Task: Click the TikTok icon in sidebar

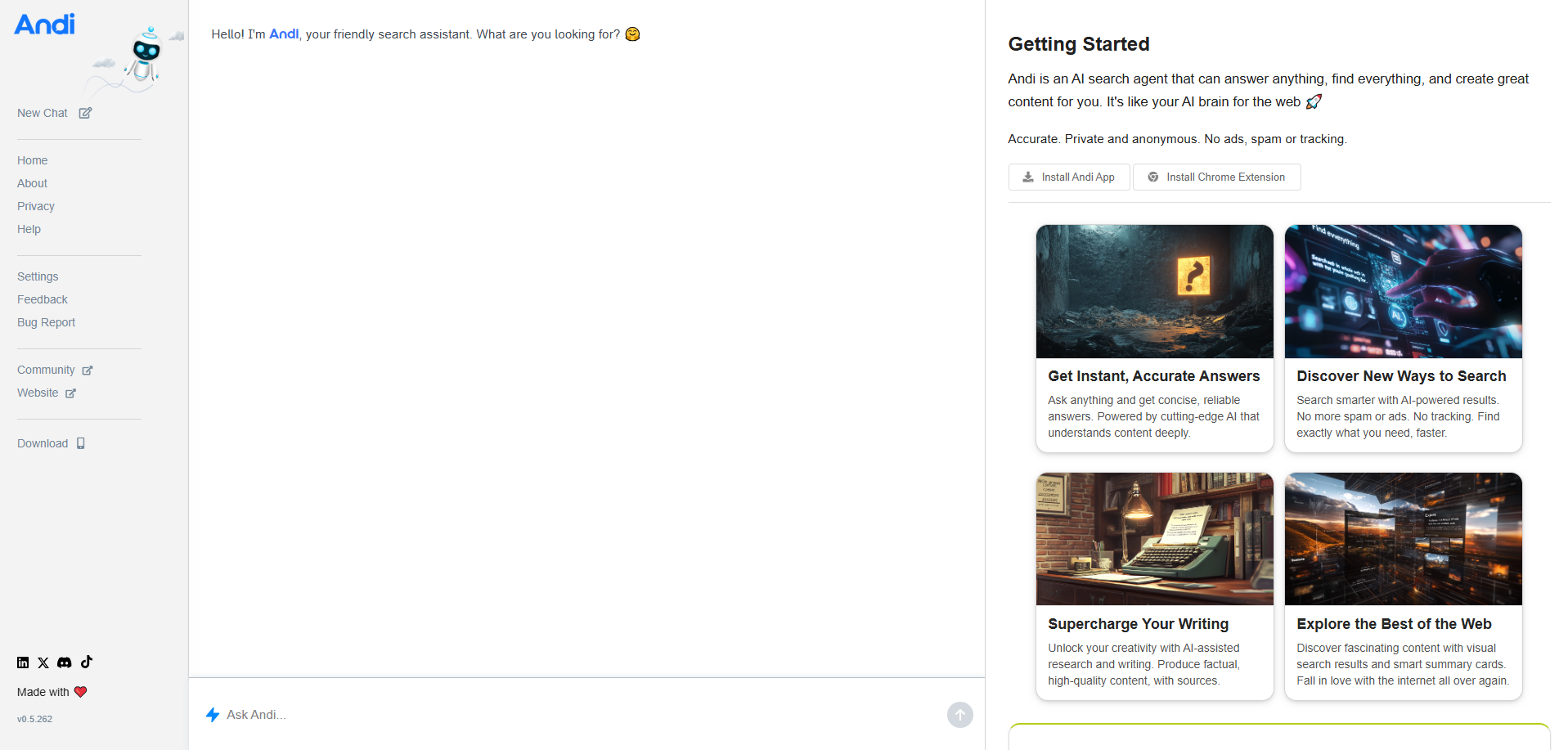Action: click(x=87, y=662)
